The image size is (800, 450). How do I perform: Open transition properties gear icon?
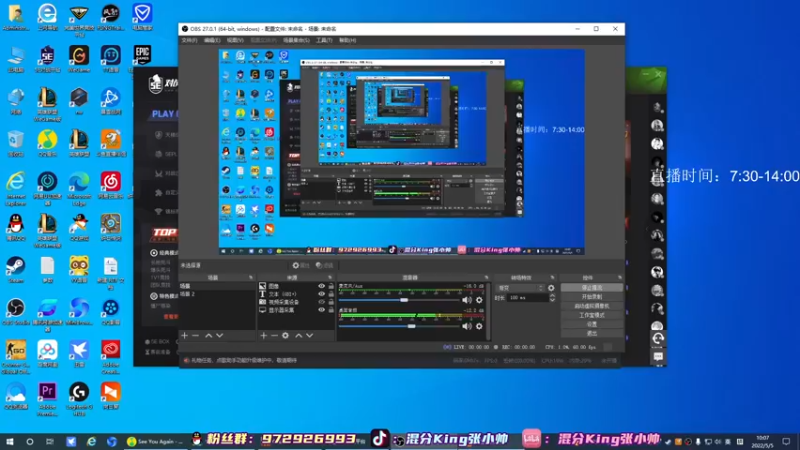[x=551, y=288]
